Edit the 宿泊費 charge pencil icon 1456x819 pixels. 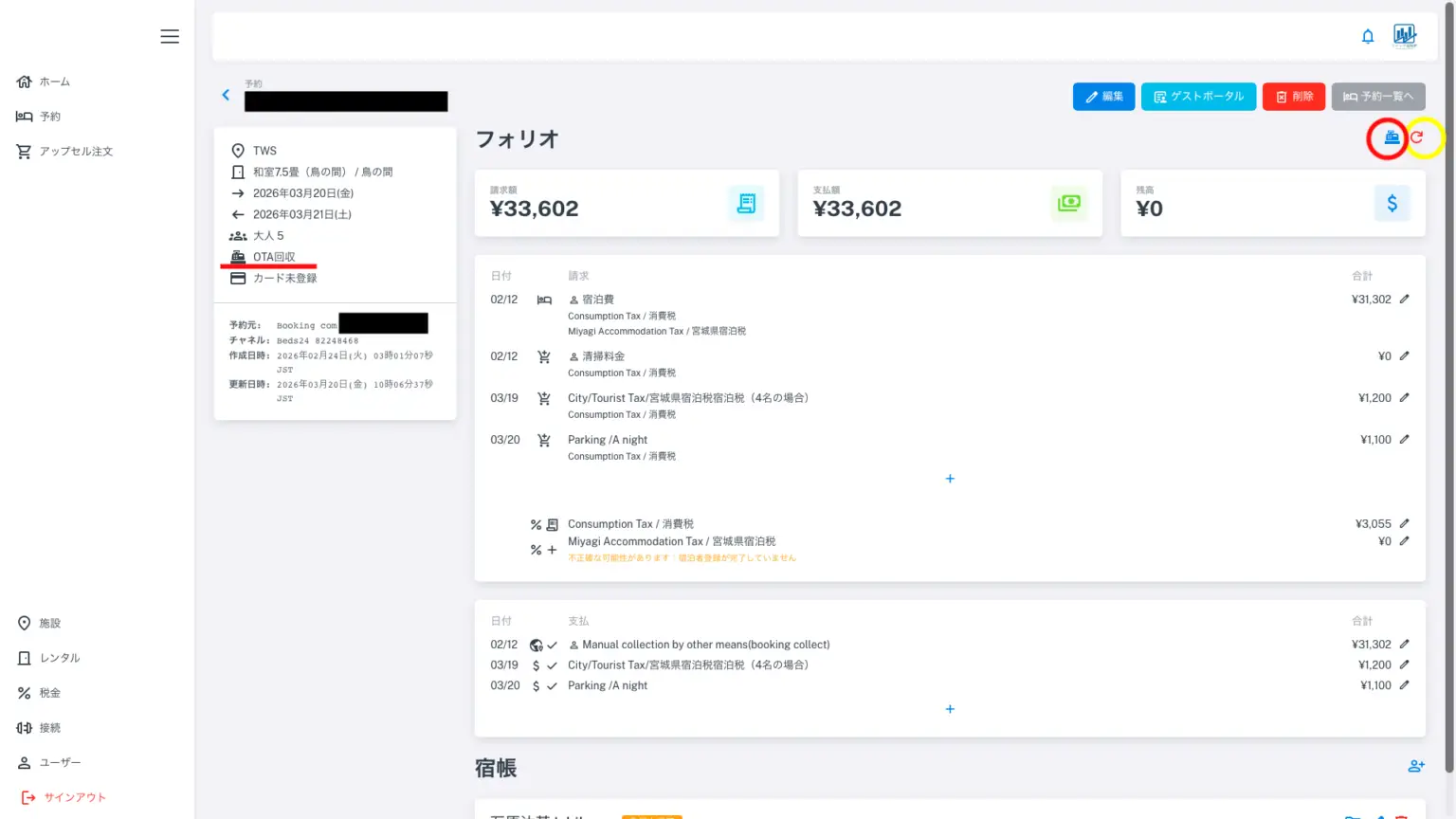click(x=1405, y=300)
